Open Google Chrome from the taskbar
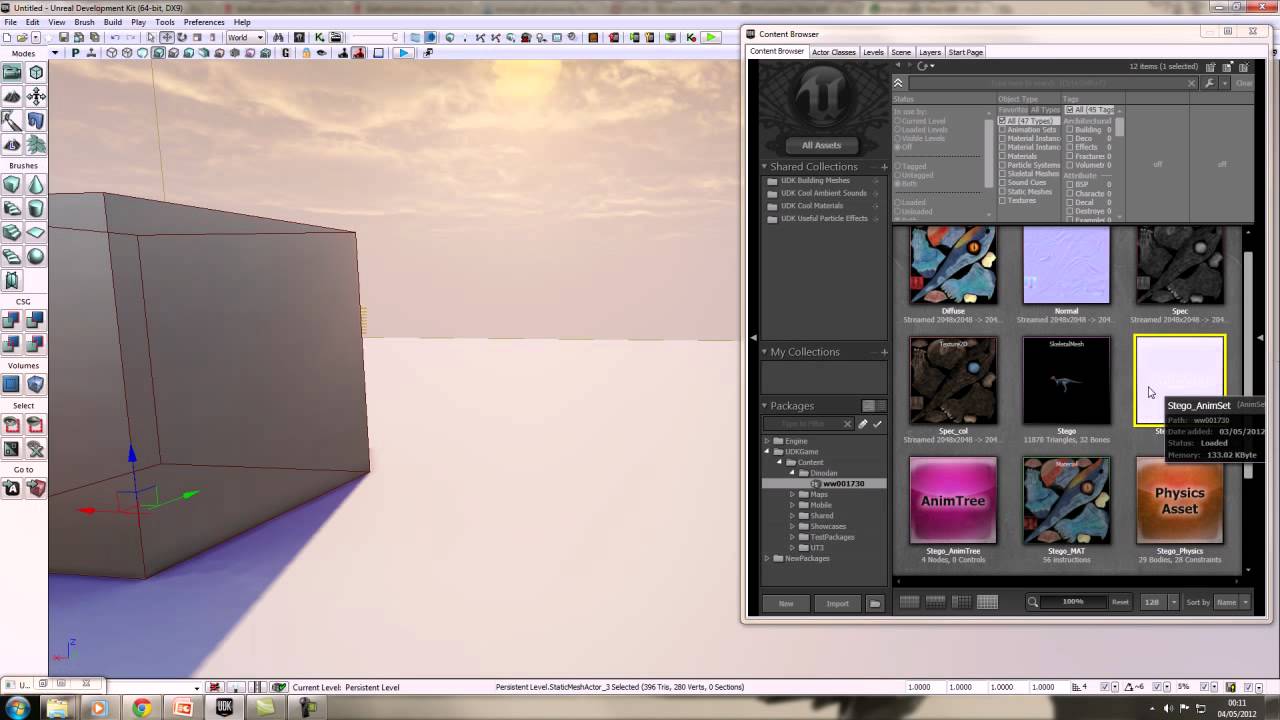Image resolution: width=1280 pixels, height=720 pixels. coord(141,708)
